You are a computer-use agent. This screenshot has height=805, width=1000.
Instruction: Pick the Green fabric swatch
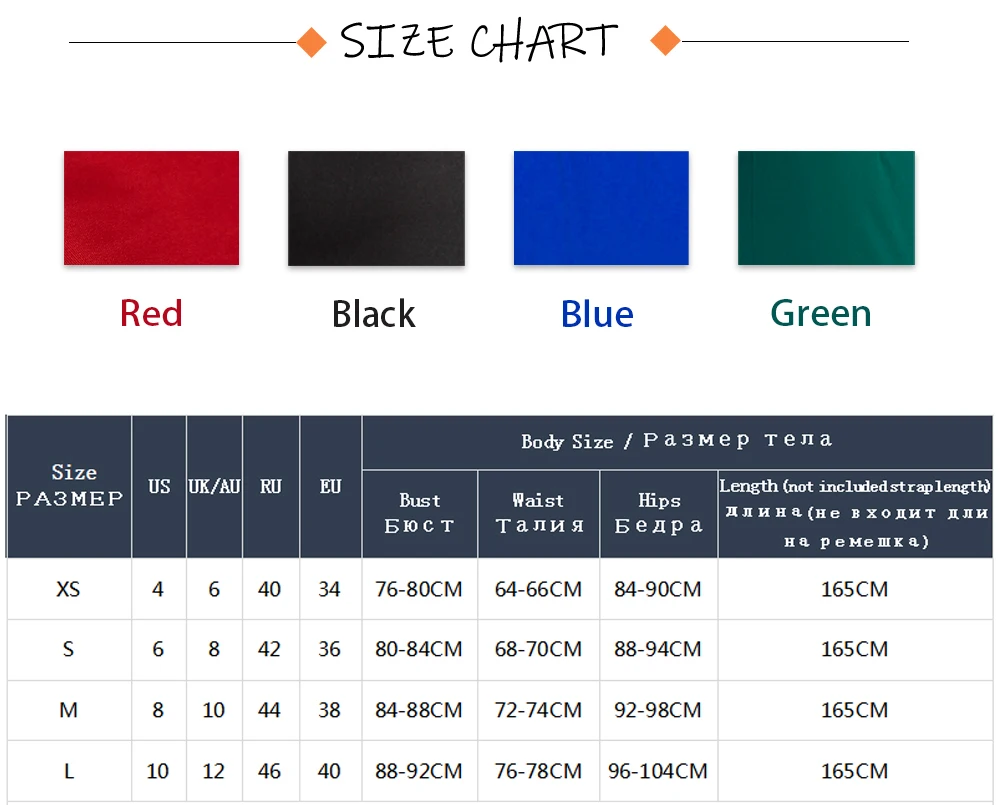pyautogui.click(x=827, y=208)
